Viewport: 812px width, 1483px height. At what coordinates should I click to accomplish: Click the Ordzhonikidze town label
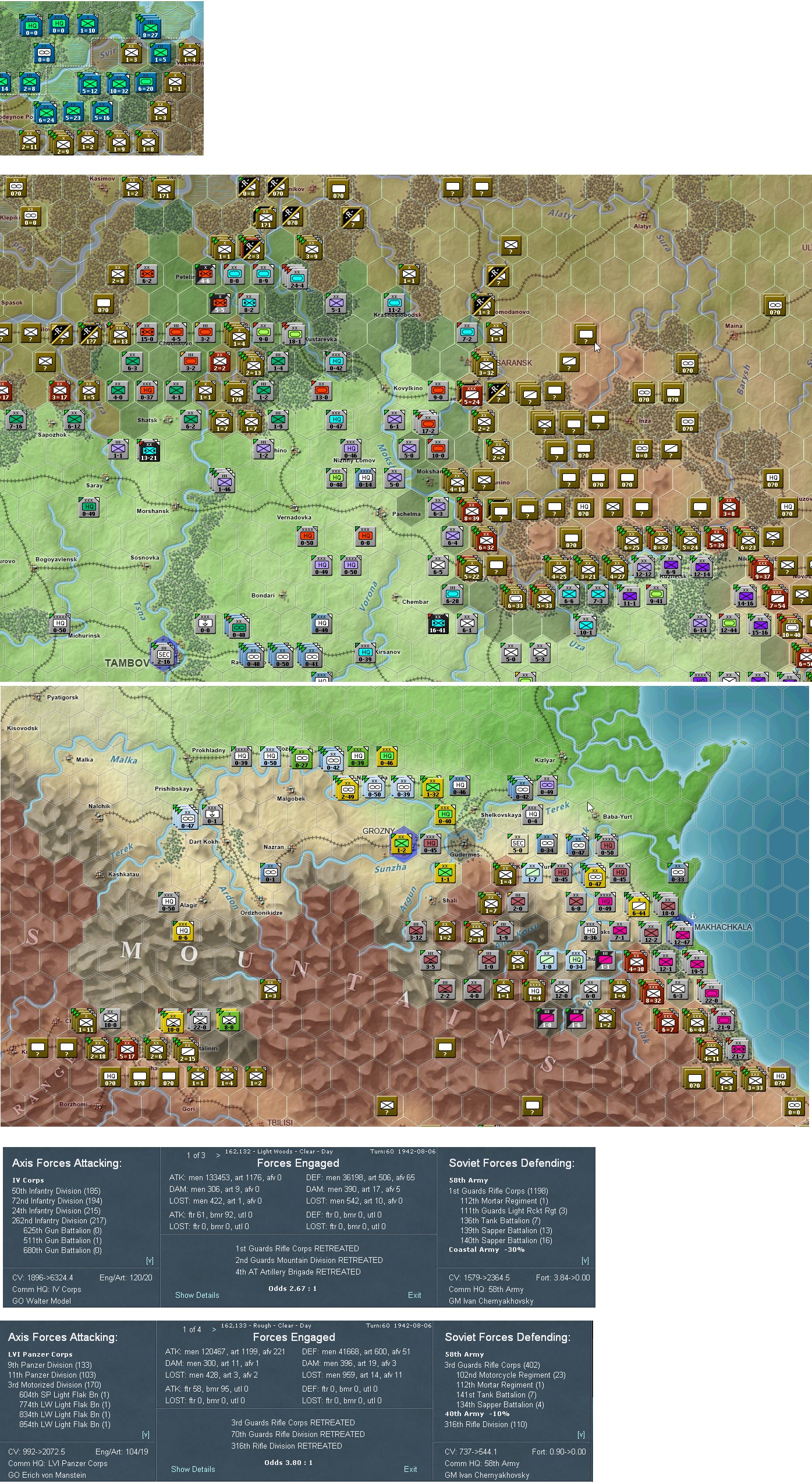point(261,912)
